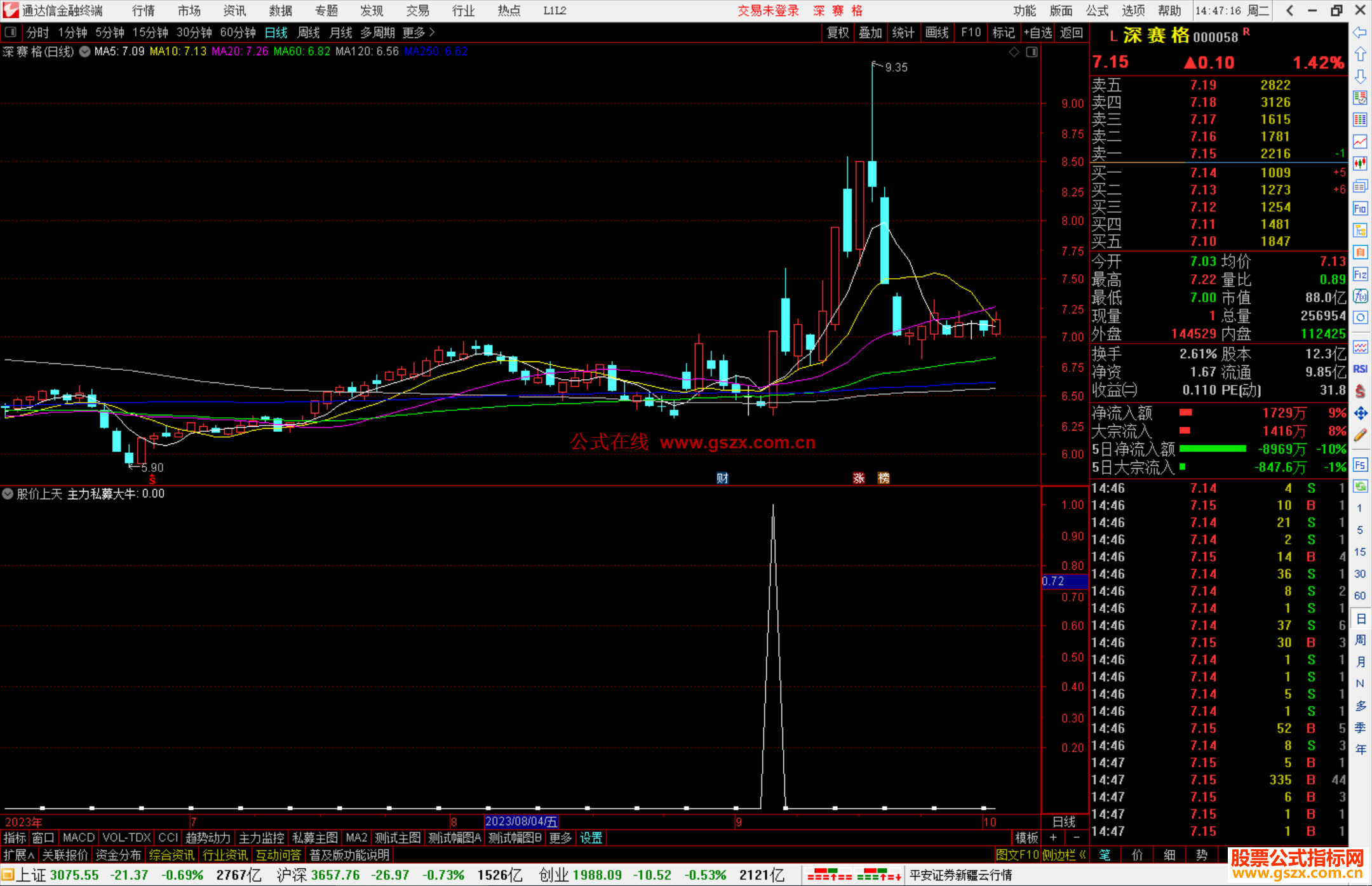Click the 复权 button
This screenshot has width=1372, height=886.
[x=838, y=32]
